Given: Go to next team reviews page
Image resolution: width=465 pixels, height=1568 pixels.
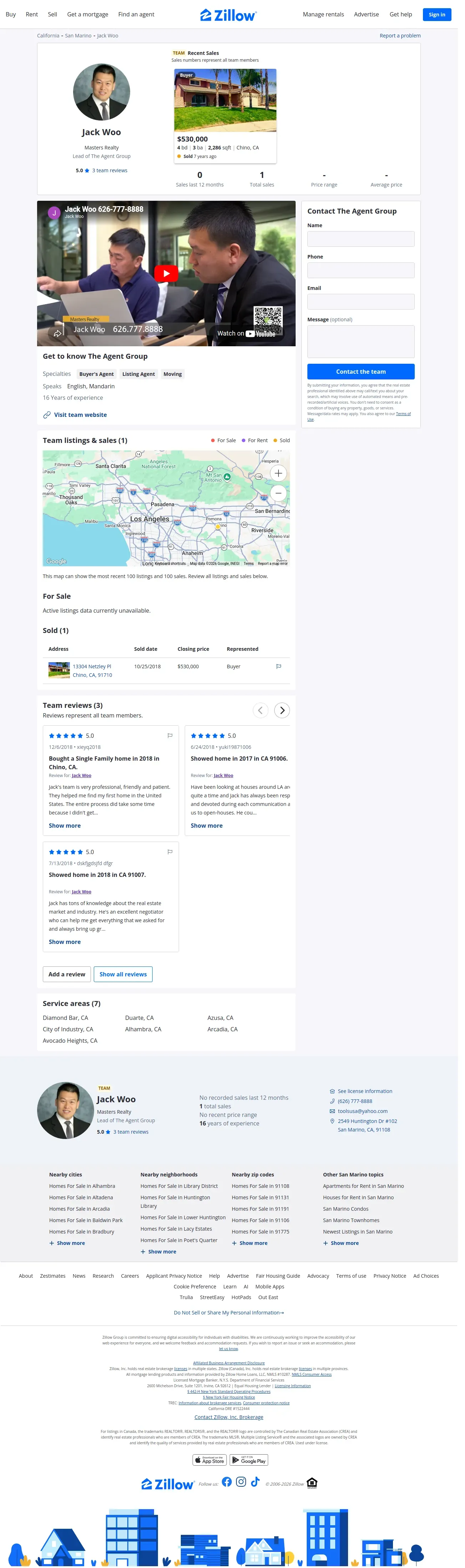Looking at the screenshot, I should point(282,710).
